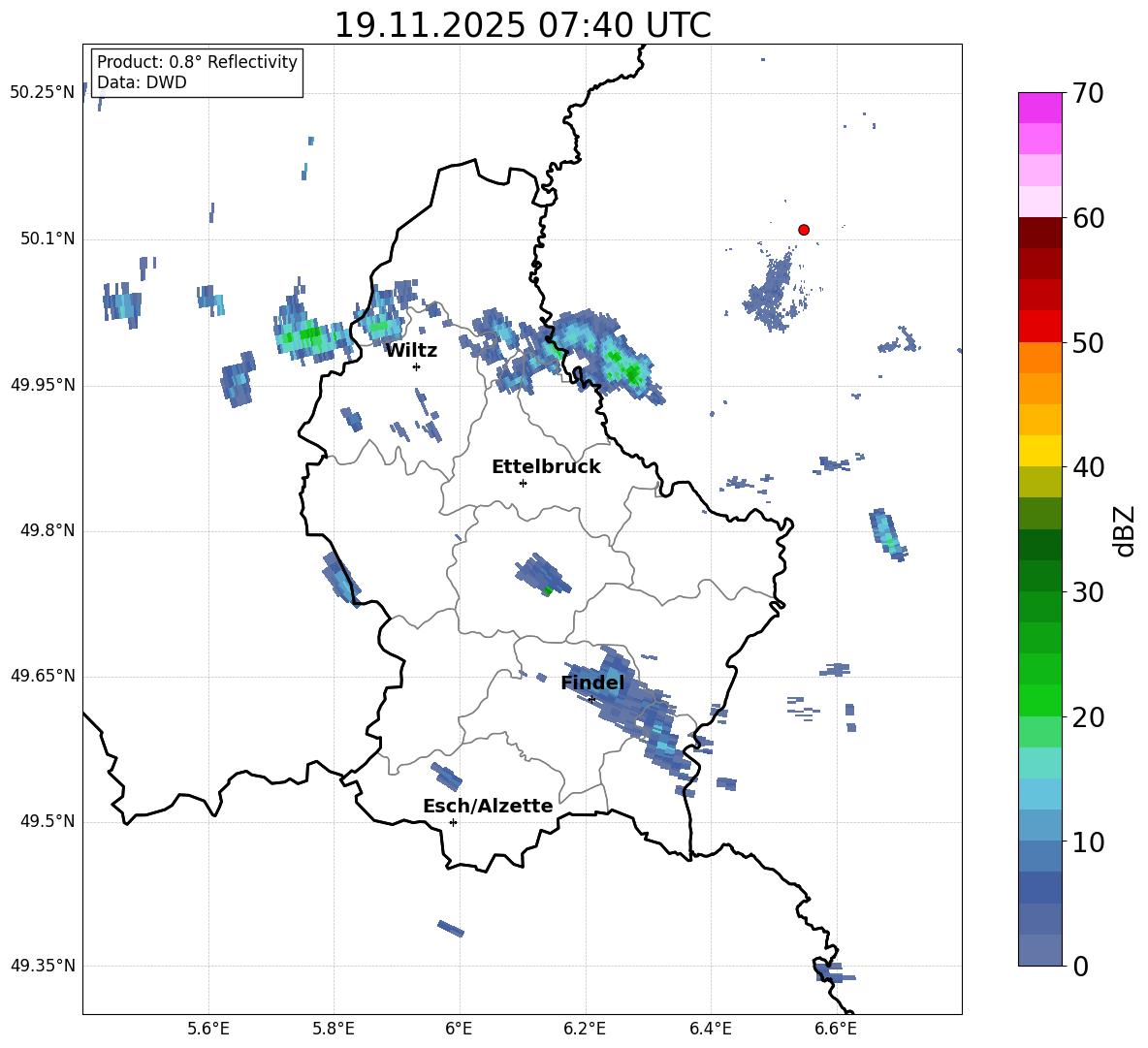Click the Esch/Alzette cross marker
The width and height of the screenshot is (1148, 1048).
click(453, 822)
